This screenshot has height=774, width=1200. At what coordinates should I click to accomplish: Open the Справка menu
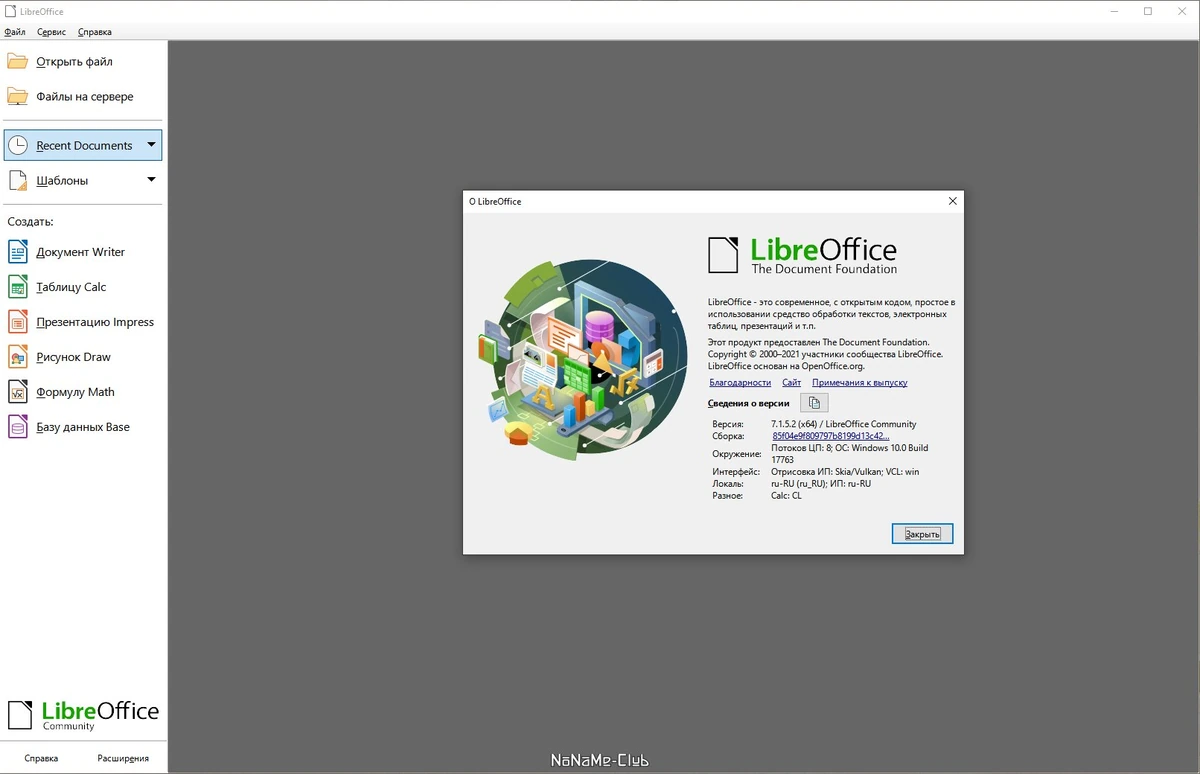tap(95, 32)
